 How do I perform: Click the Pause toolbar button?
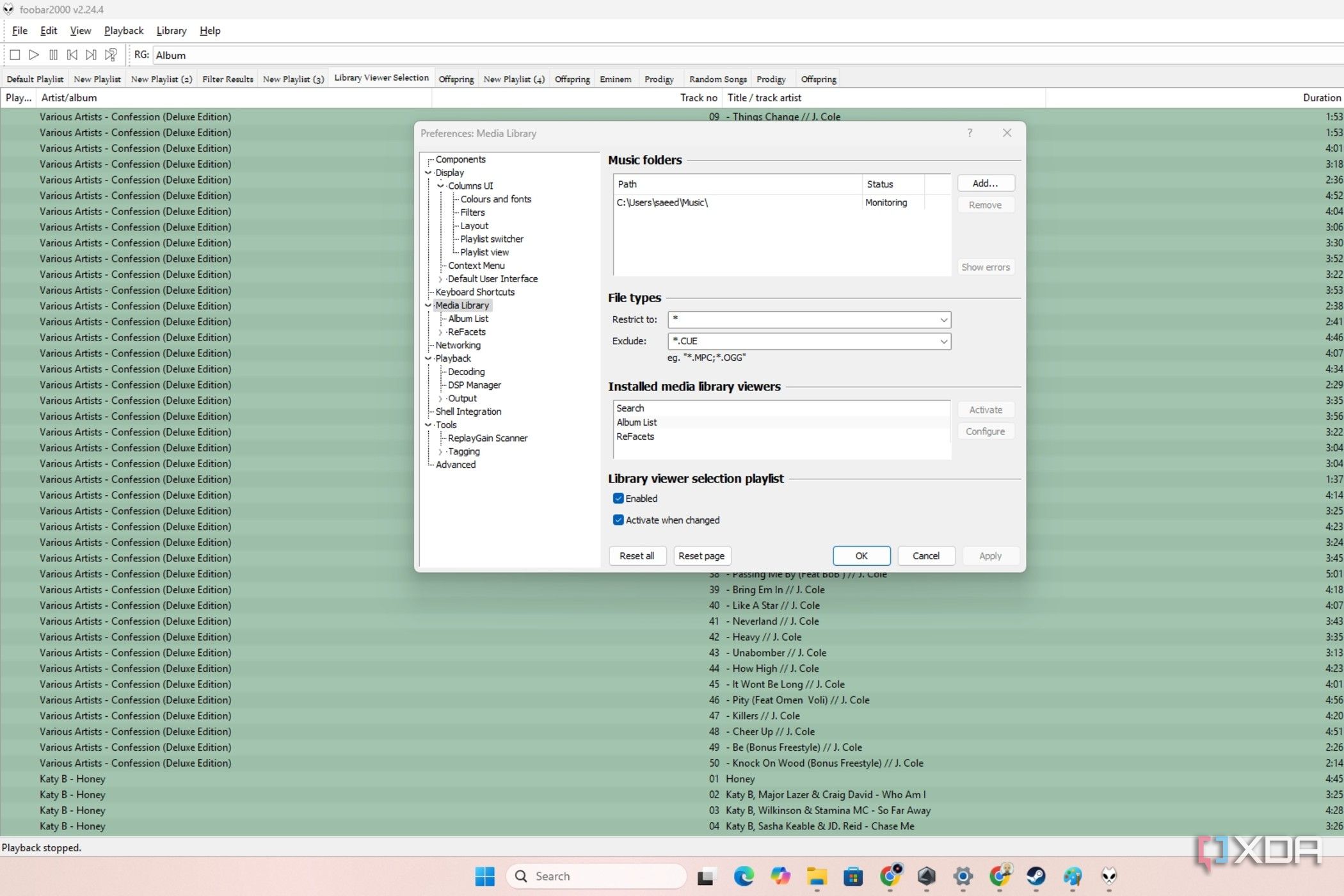[53, 55]
